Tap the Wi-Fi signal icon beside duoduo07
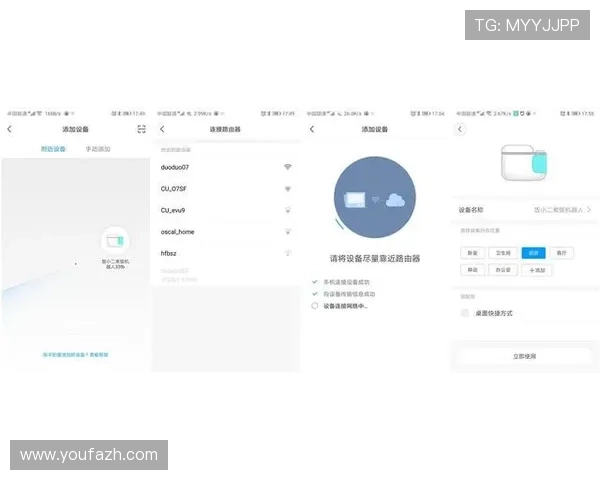 click(288, 167)
